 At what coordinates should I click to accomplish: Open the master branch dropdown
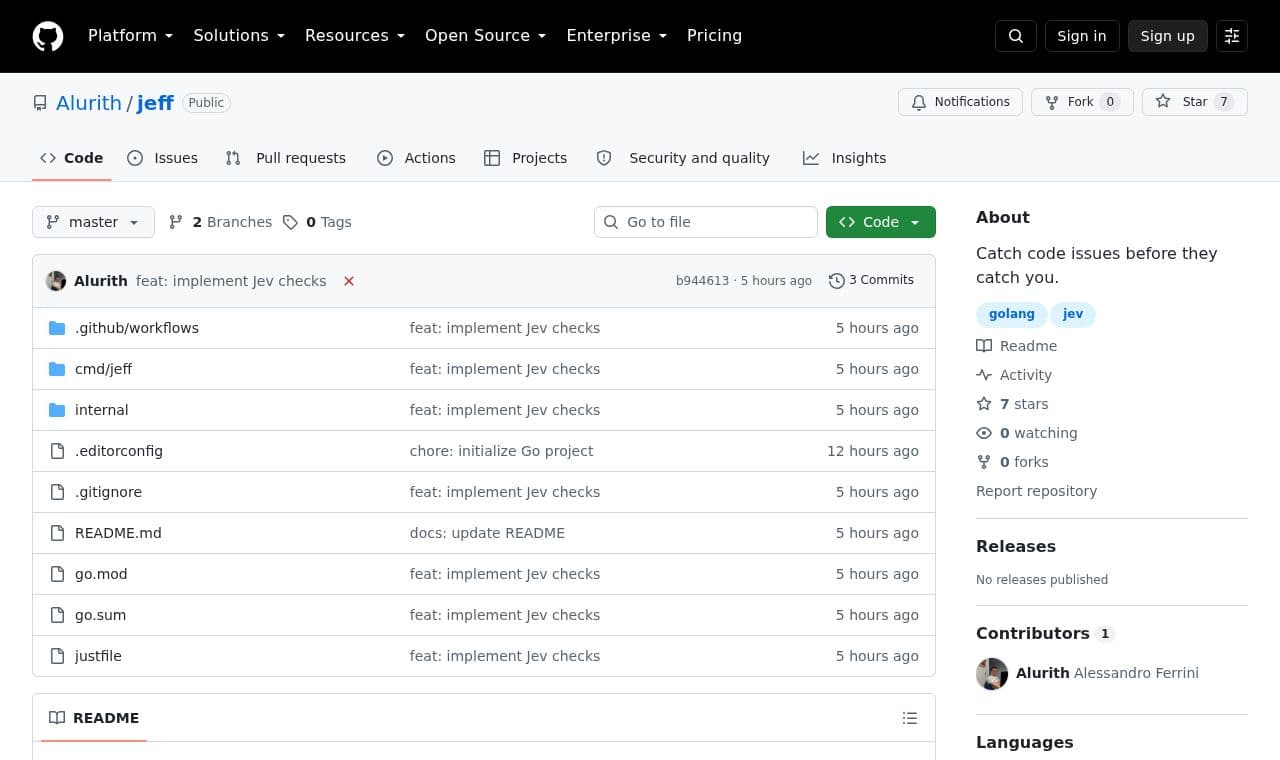click(93, 222)
